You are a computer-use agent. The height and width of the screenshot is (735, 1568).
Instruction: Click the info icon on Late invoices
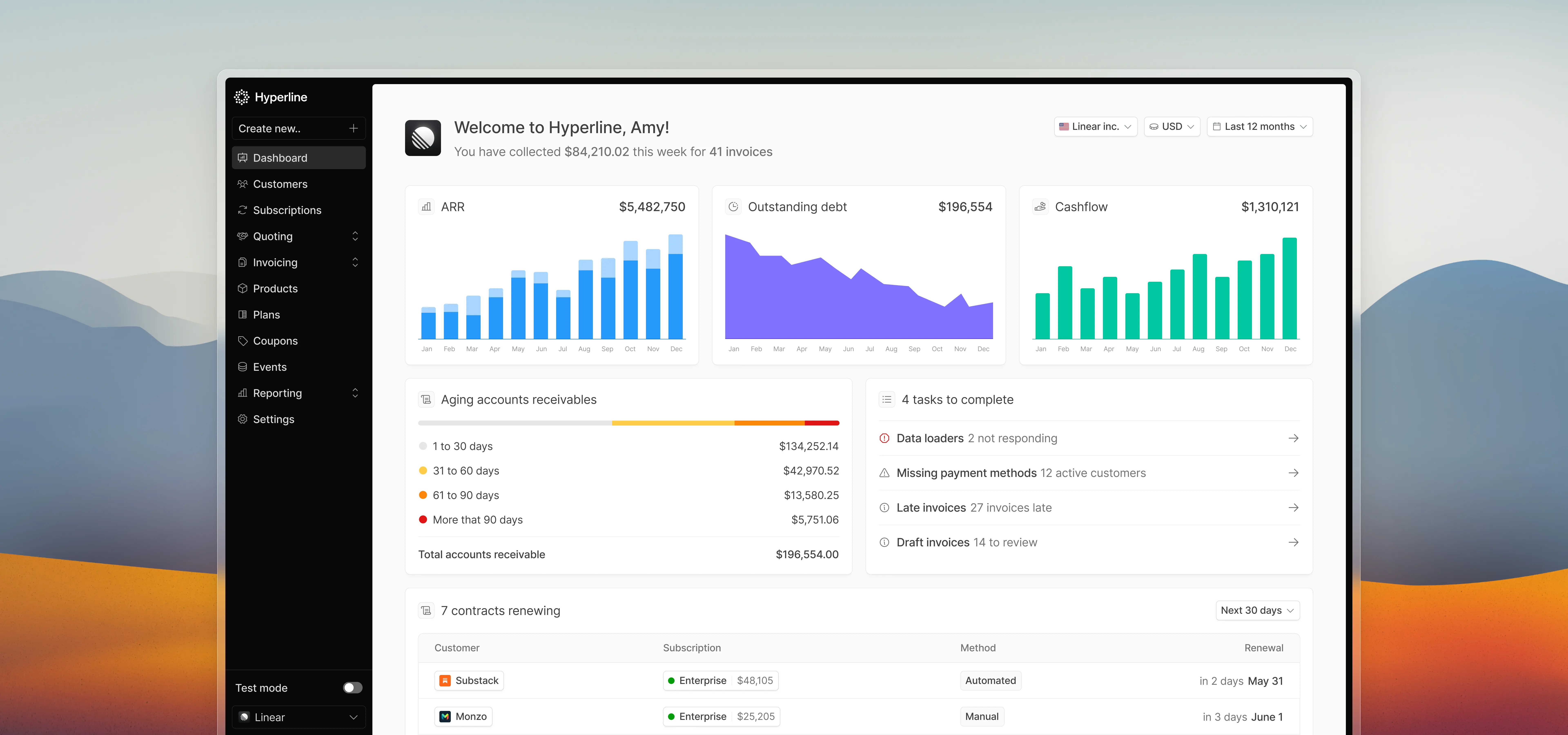pos(884,507)
